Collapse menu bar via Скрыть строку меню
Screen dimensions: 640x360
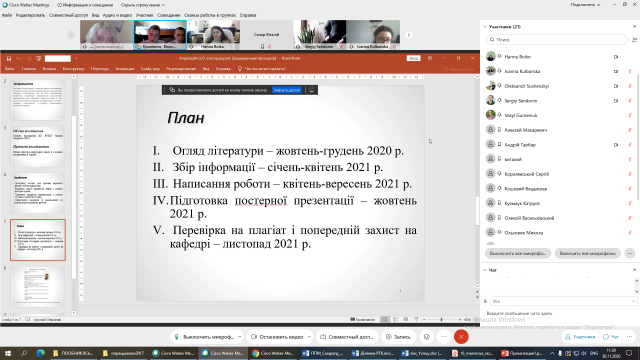[x=143, y=5]
